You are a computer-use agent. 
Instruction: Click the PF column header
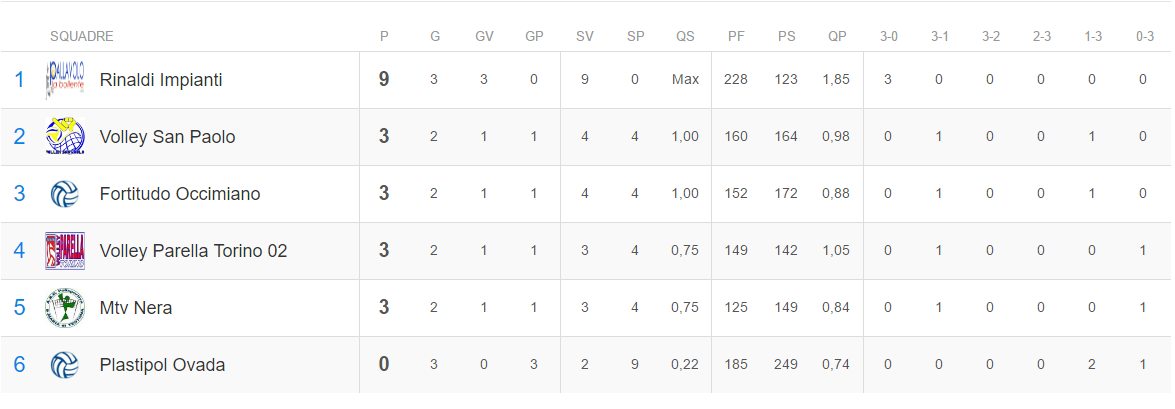point(736,36)
